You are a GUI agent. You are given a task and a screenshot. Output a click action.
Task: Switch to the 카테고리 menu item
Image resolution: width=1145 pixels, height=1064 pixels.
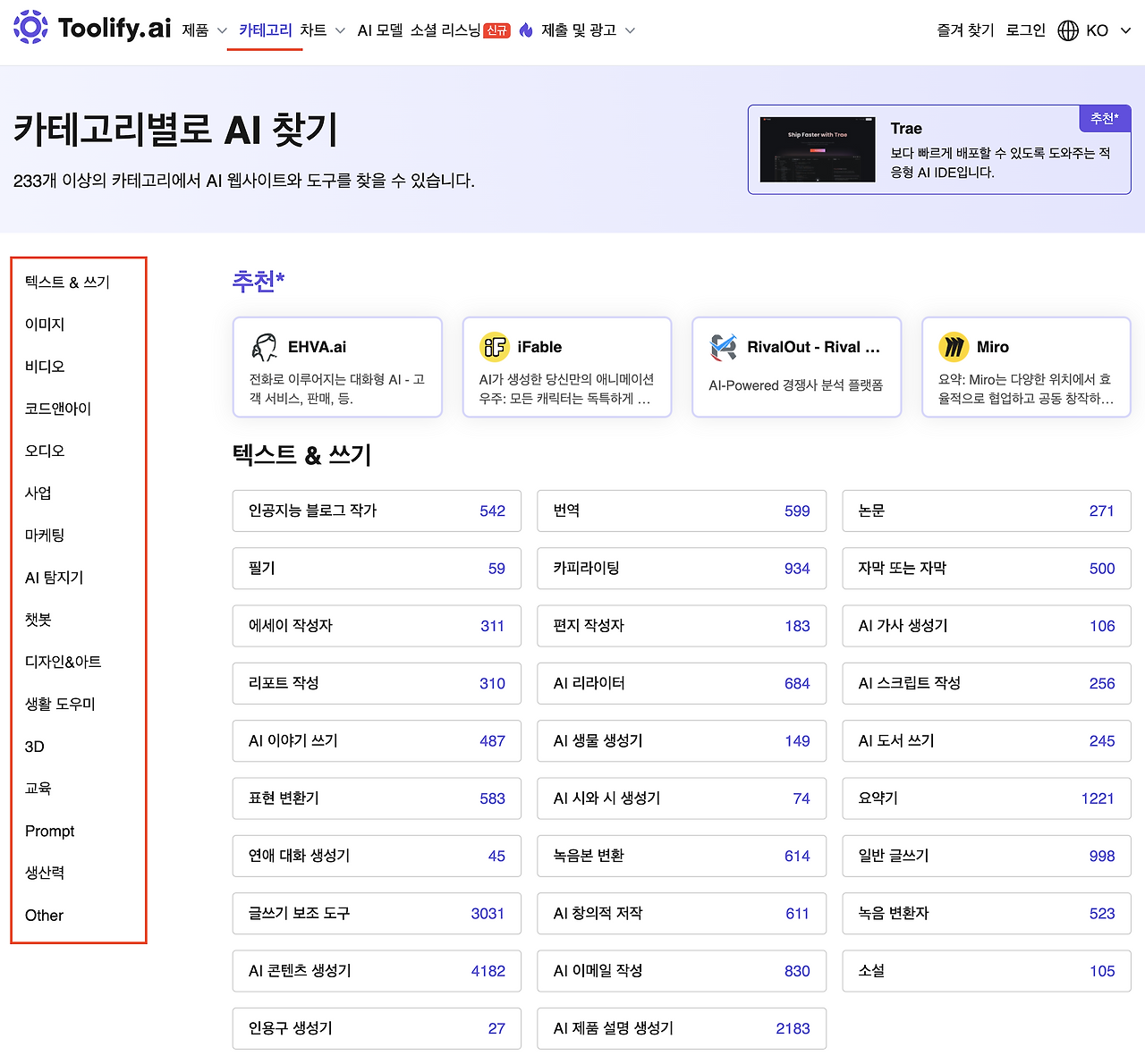tap(264, 29)
